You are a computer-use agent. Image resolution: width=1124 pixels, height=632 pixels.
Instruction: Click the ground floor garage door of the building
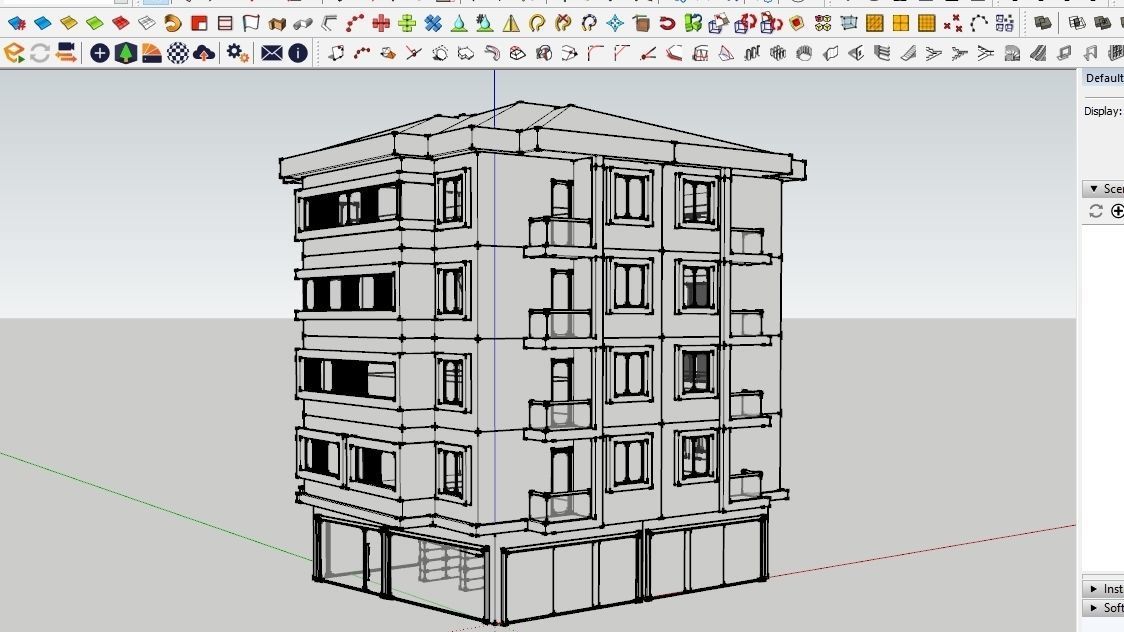point(570,580)
